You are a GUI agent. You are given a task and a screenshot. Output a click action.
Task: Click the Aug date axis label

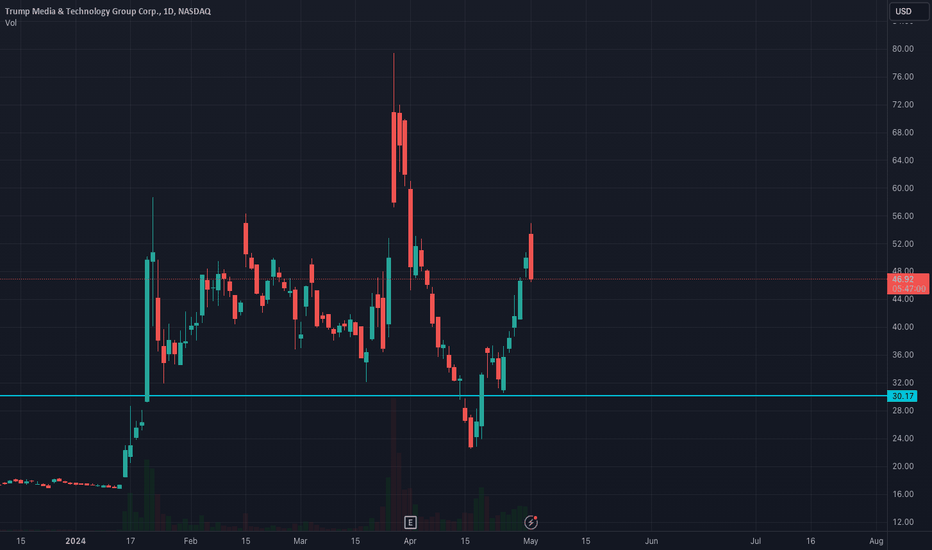pos(876,541)
